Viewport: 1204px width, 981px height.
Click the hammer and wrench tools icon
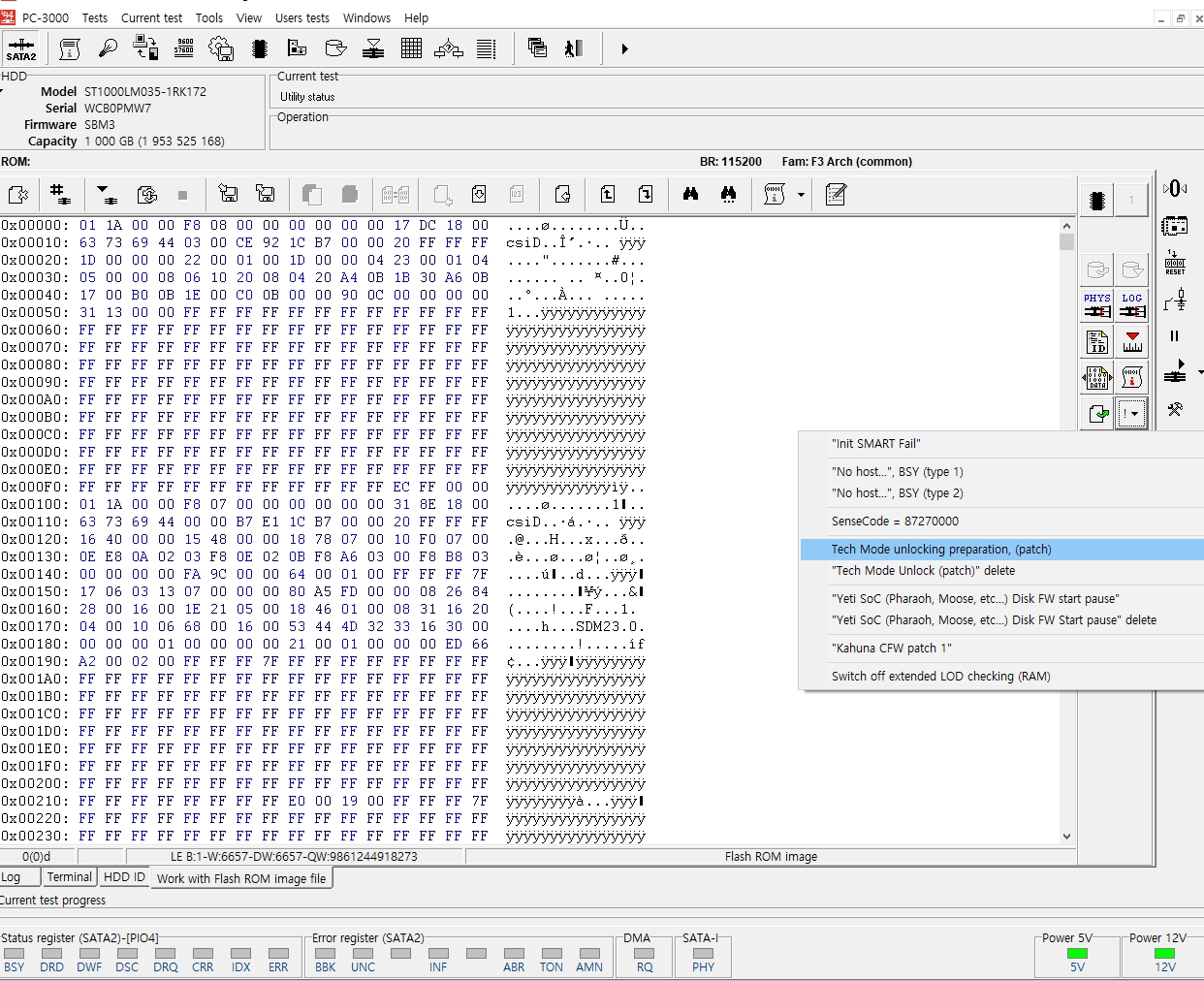pyautogui.click(x=1175, y=410)
